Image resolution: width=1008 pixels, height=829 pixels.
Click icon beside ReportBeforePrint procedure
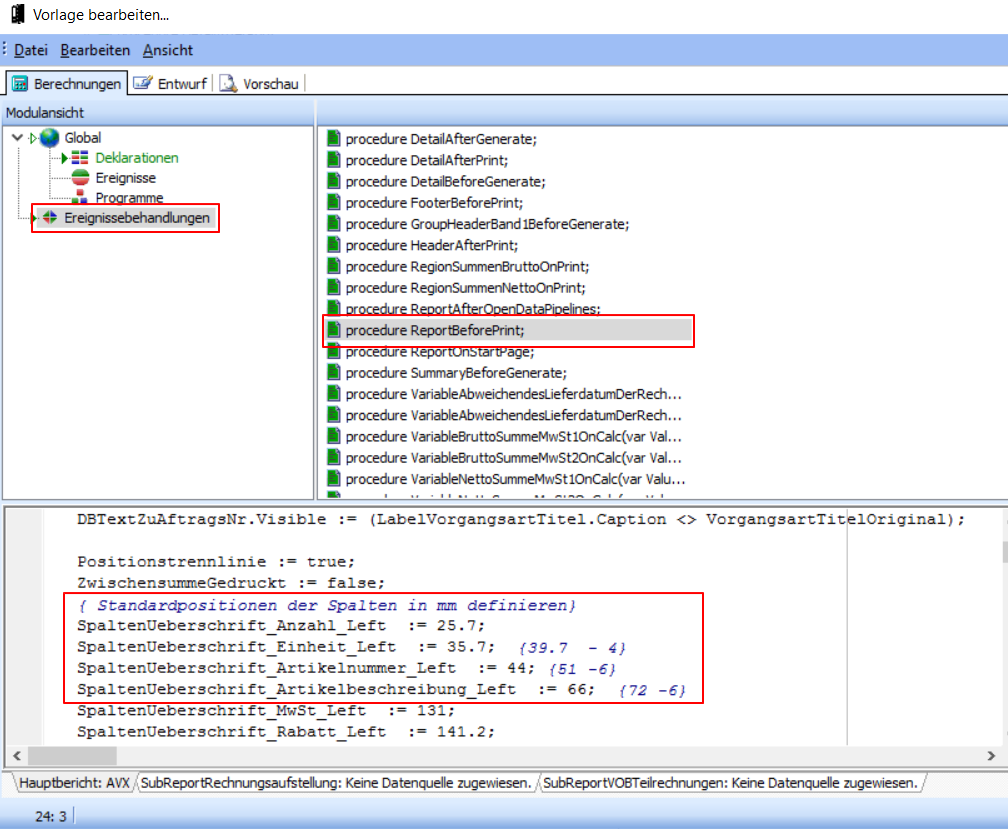[x=334, y=330]
